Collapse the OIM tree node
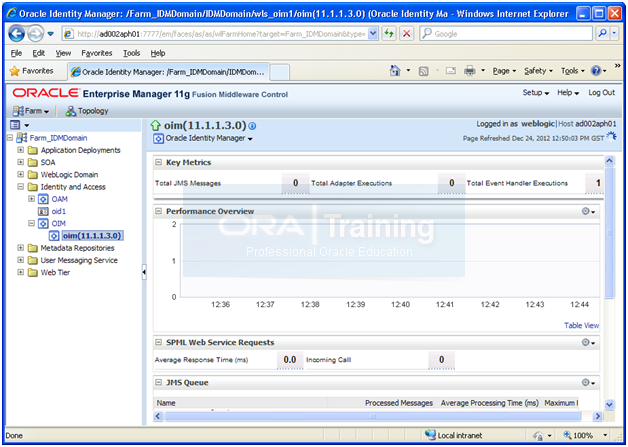The height and width of the screenshot is (447, 628). (x=31, y=223)
